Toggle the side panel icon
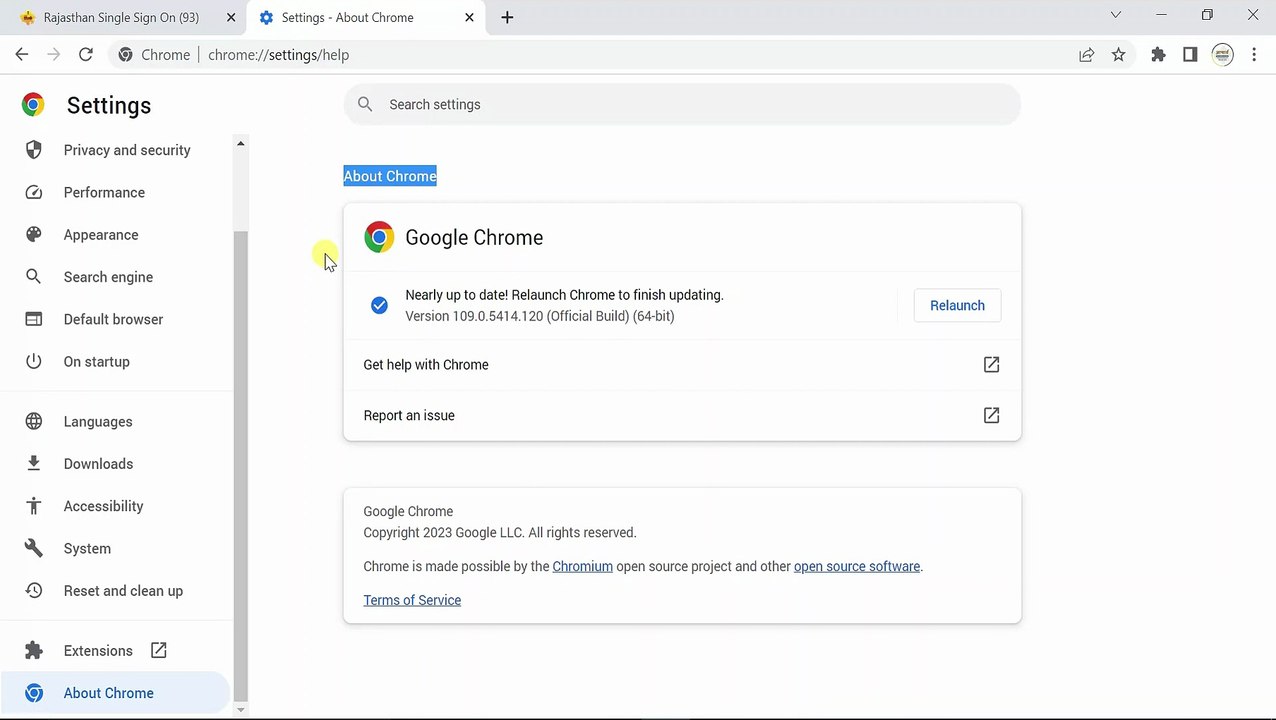This screenshot has width=1276, height=720. (x=1190, y=55)
